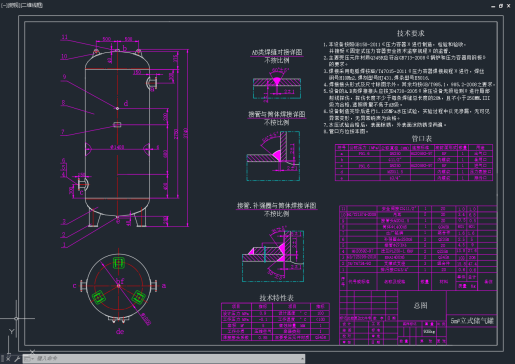Select lower-left green support pad in plan view
515x364 pixels.
tap(99, 297)
